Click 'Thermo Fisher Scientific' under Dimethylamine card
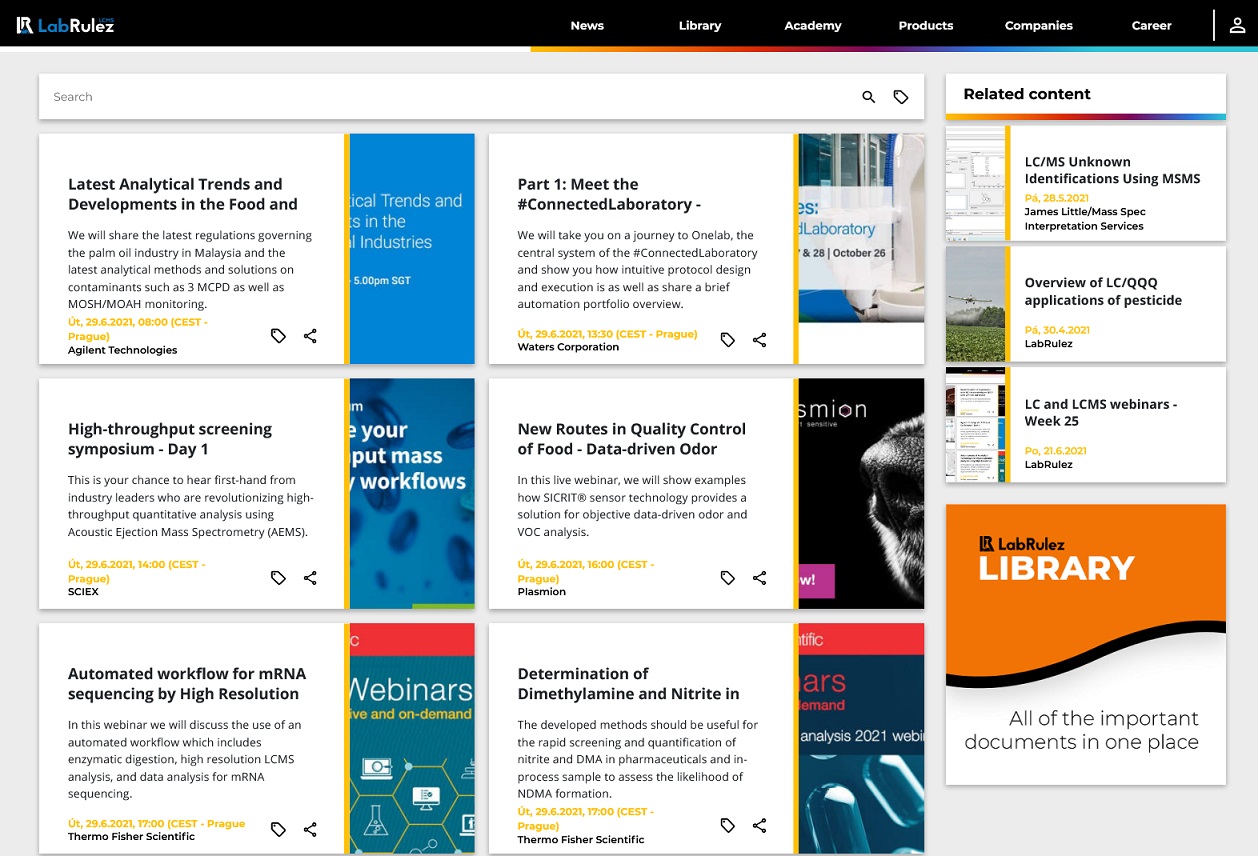This screenshot has width=1258, height=856. (580, 840)
